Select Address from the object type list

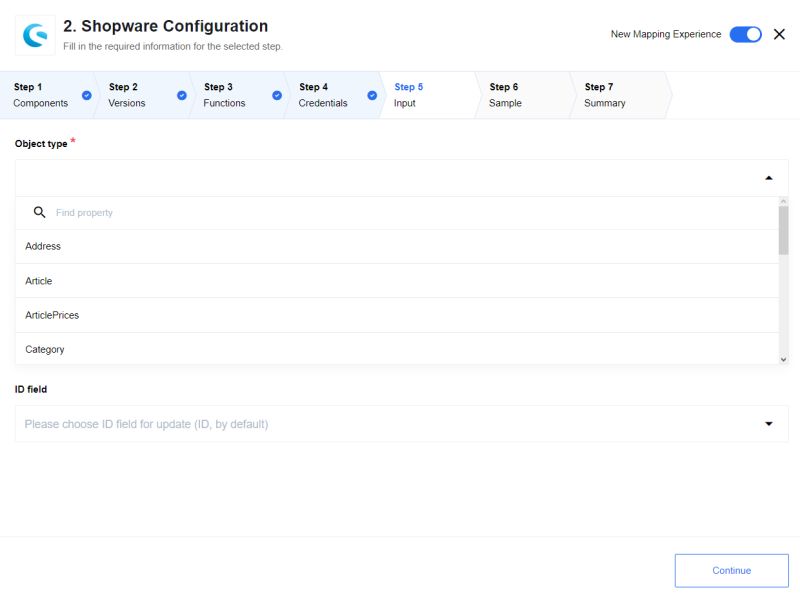click(x=43, y=246)
